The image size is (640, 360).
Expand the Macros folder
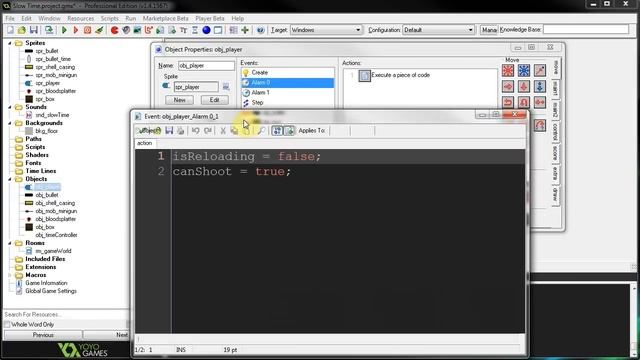(x=10, y=275)
